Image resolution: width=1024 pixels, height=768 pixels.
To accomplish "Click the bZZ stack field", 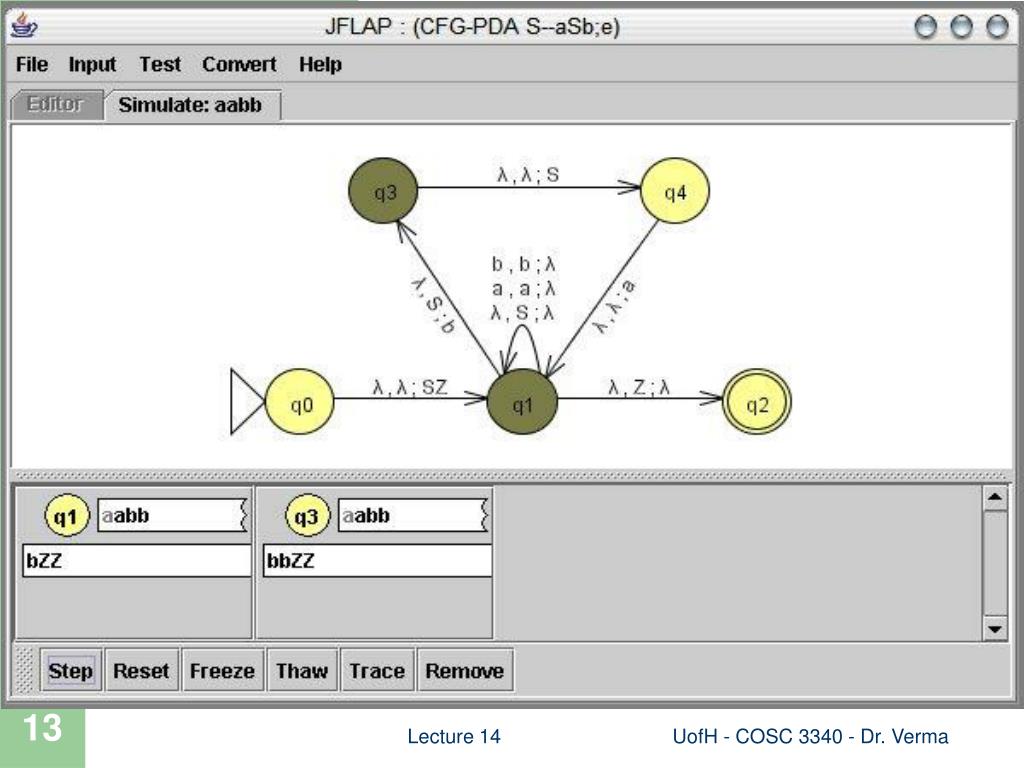I will tap(136, 560).
